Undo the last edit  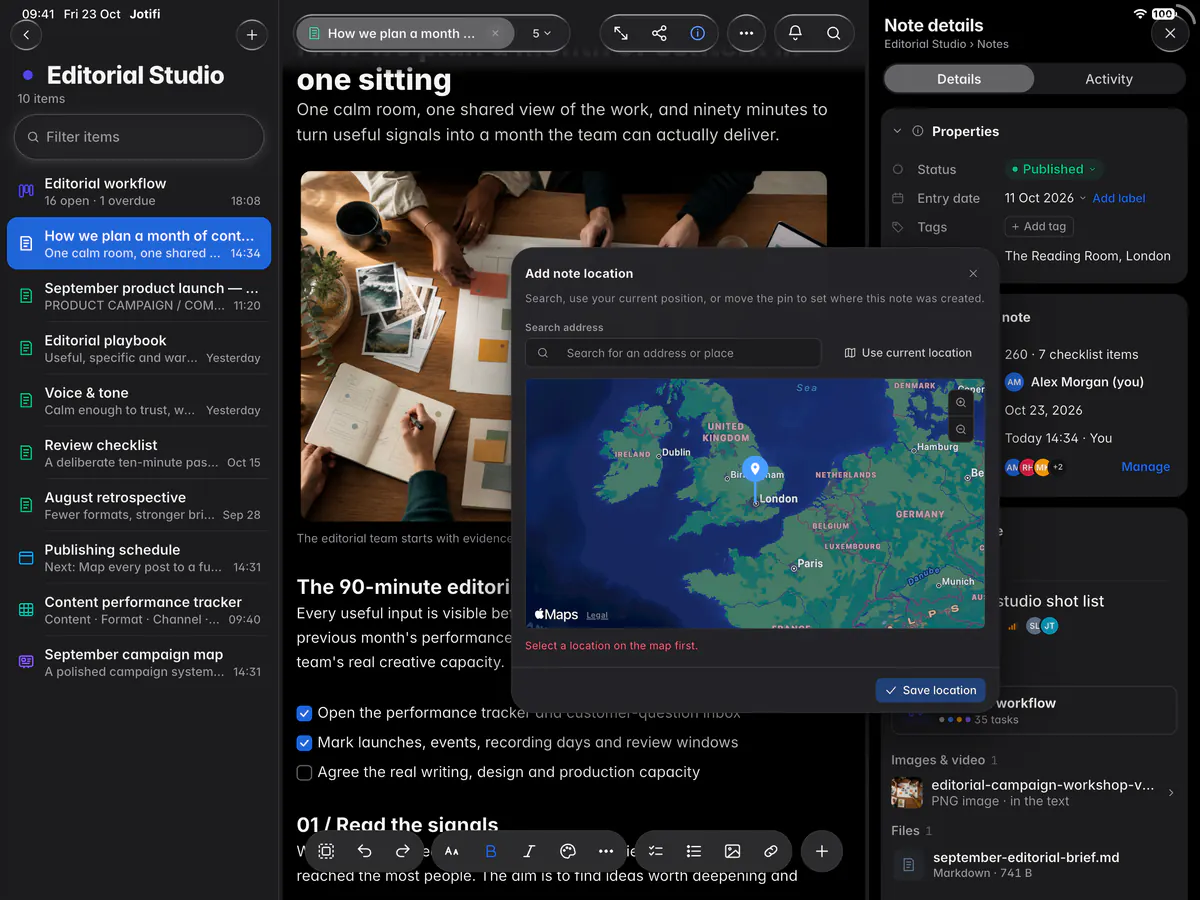364,851
